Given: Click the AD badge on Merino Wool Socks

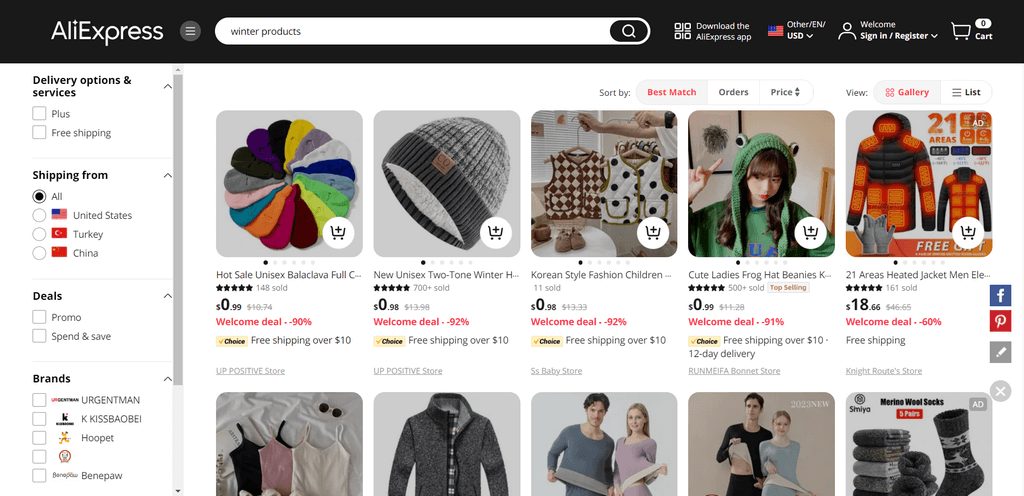Looking at the screenshot, I should click(x=978, y=405).
